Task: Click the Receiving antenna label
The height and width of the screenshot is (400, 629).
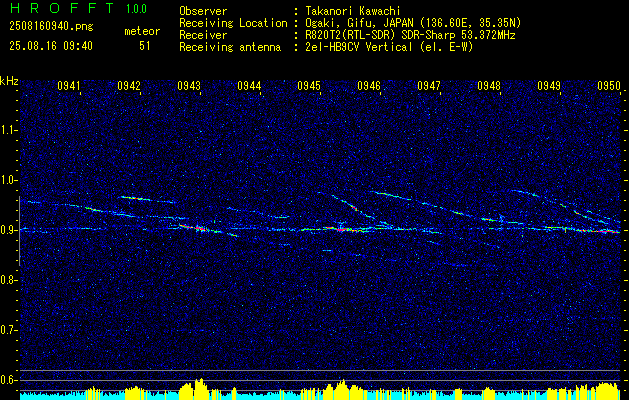Action: click(x=230, y=47)
